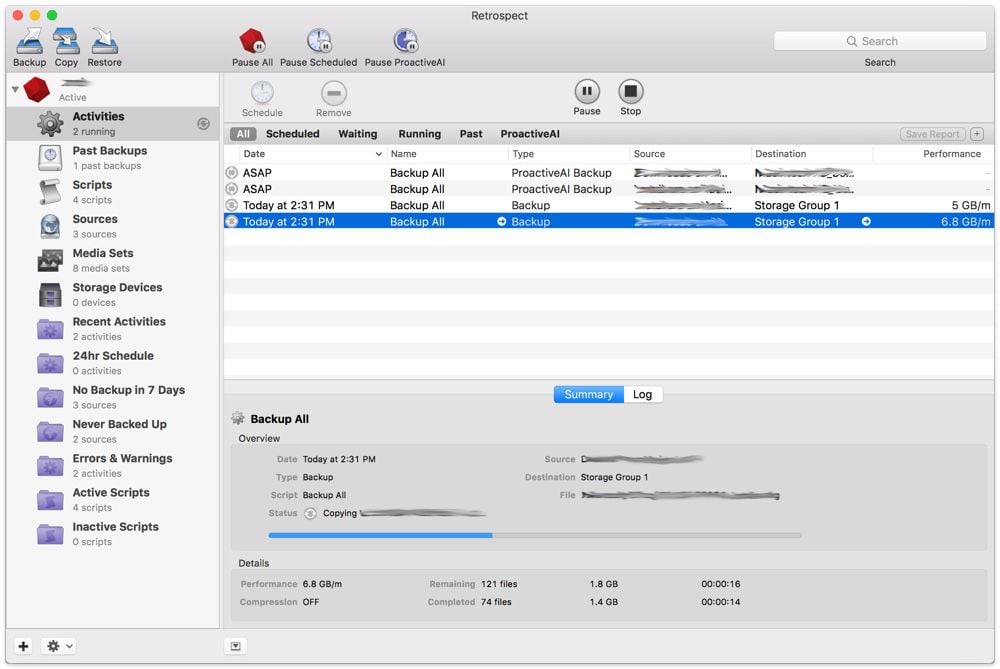Open 24hr Schedule folder
The image size is (1000, 669).
coord(113,363)
